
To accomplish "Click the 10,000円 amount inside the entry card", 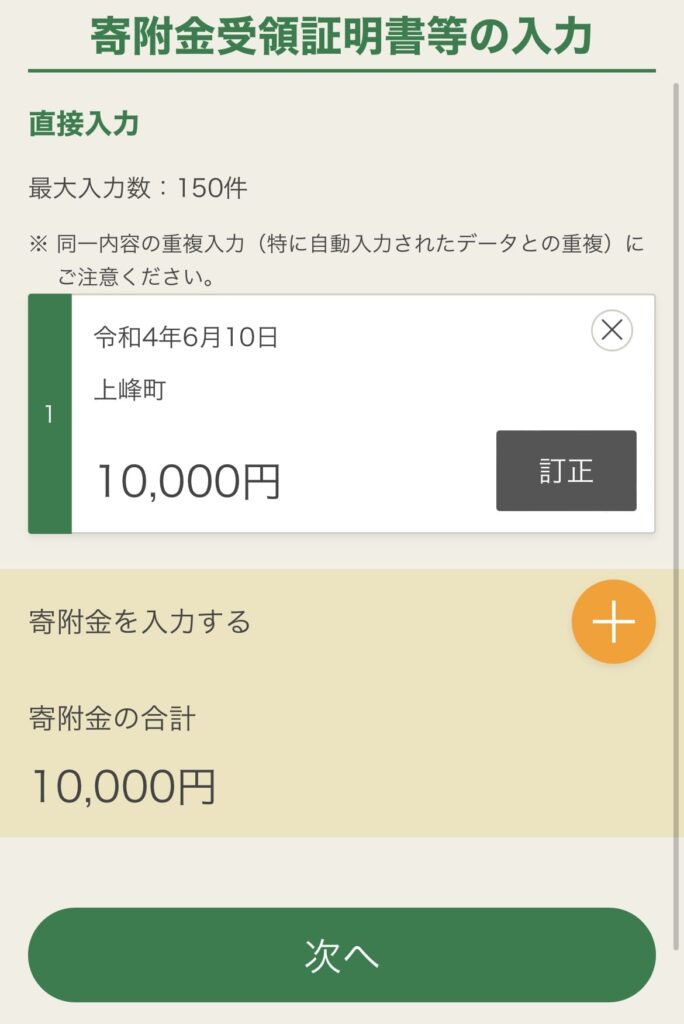I will click(x=188, y=482).
